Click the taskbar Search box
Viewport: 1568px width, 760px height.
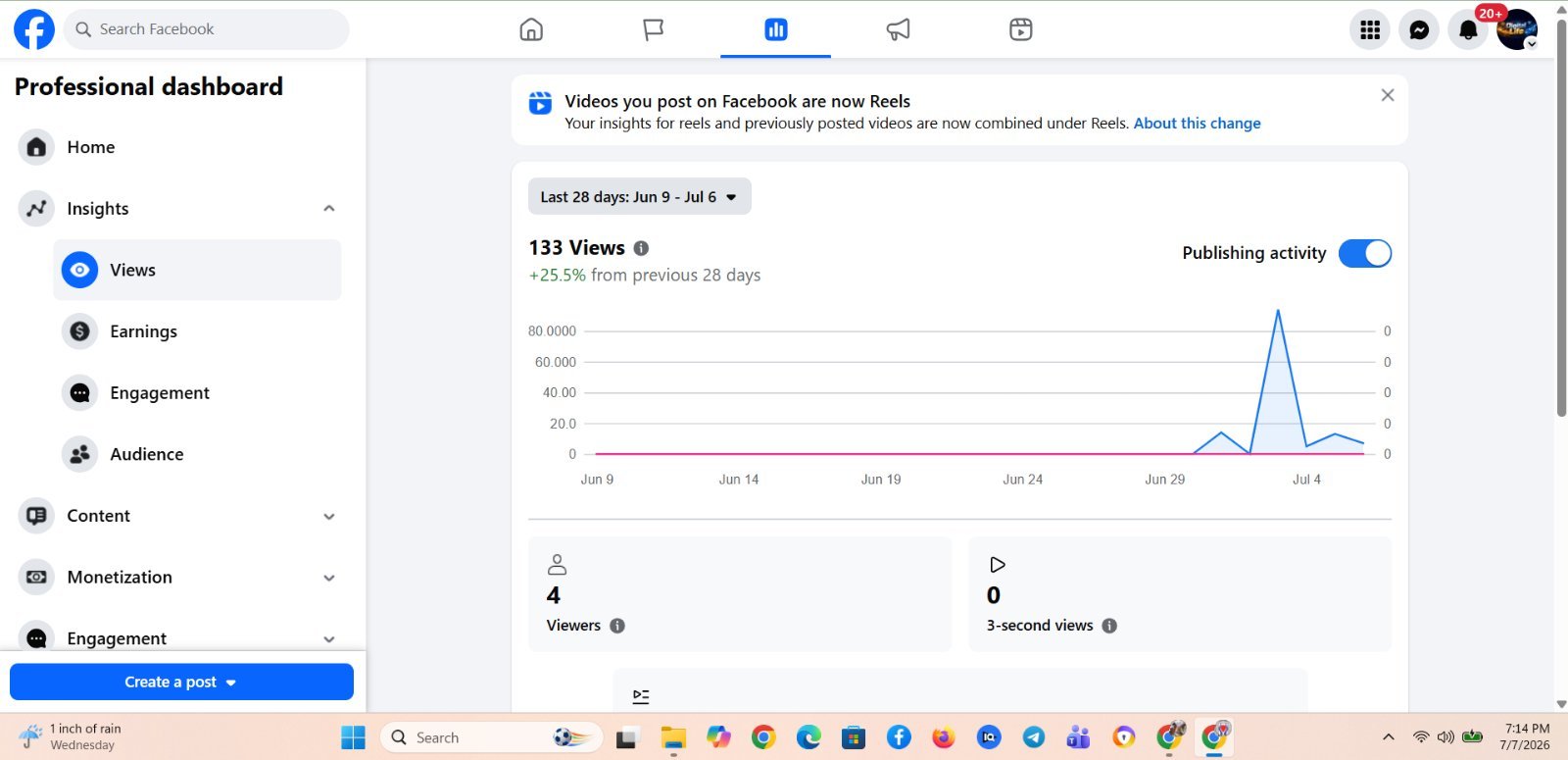coord(490,737)
